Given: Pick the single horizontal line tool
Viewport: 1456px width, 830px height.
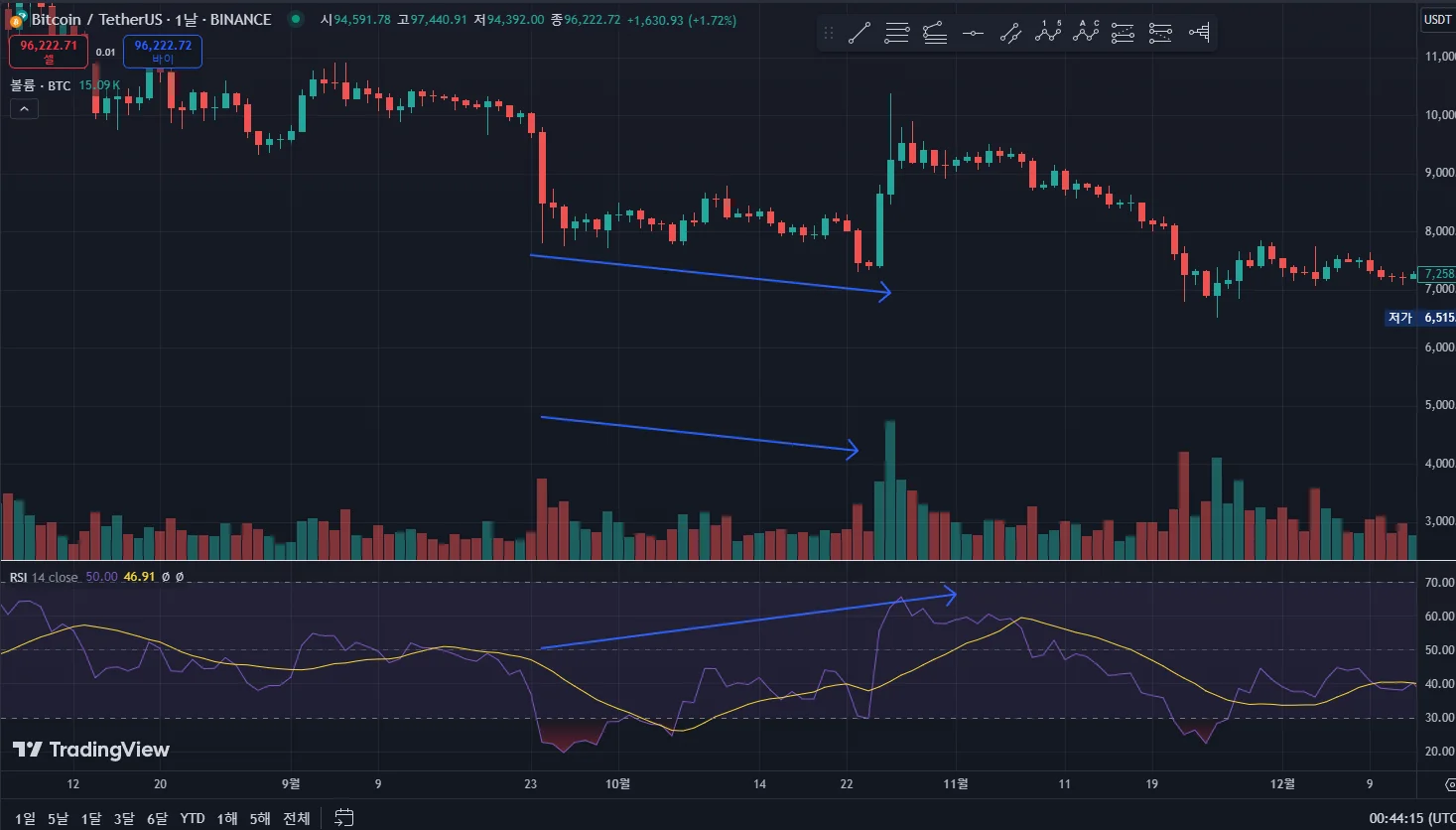Looking at the screenshot, I should point(973,34).
